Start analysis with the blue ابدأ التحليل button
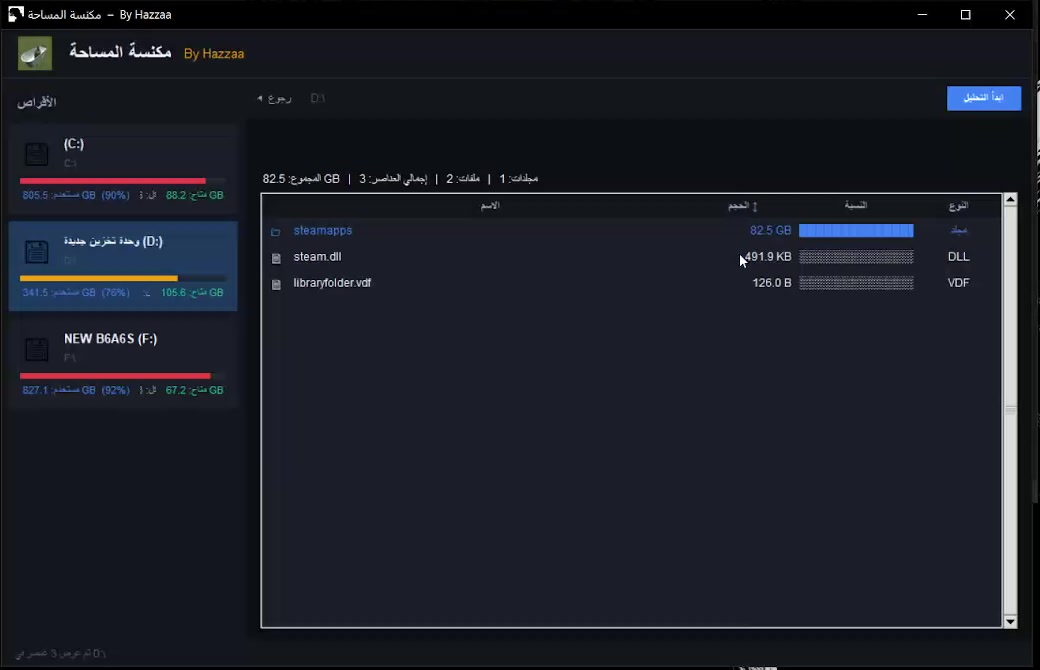The image size is (1040, 670). [x=984, y=98]
